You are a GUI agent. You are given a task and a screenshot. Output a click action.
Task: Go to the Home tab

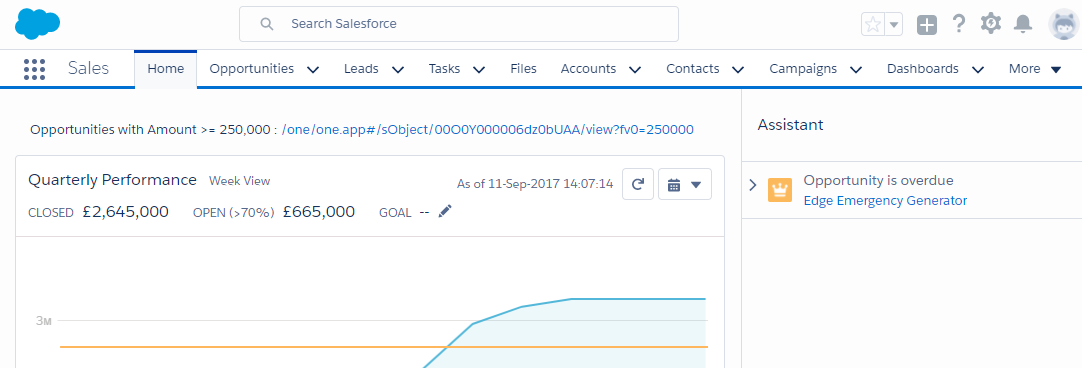(166, 69)
